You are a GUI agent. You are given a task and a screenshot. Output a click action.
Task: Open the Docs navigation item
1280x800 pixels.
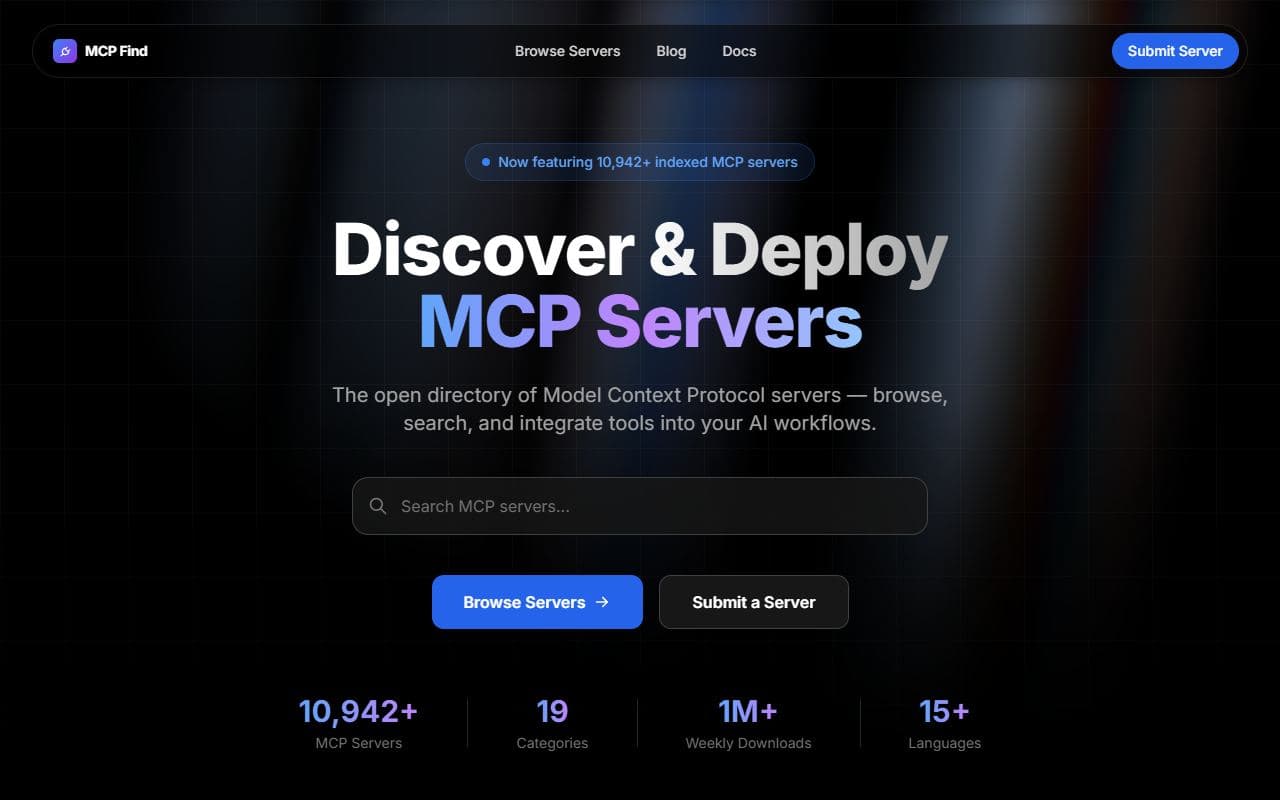click(x=739, y=51)
